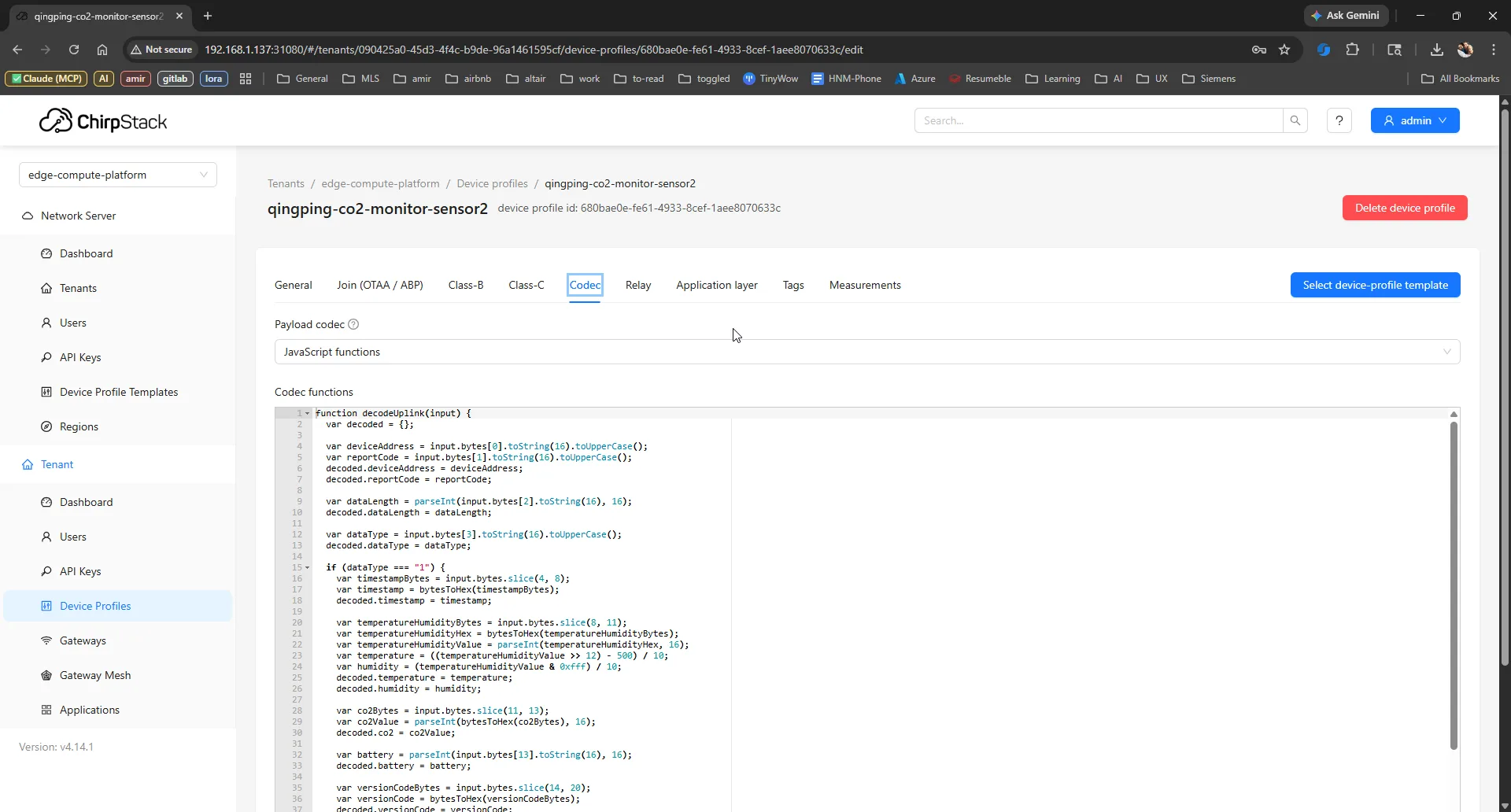1511x812 pixels.
Task: Click the browser address bar URL
Action: (534, 50)
